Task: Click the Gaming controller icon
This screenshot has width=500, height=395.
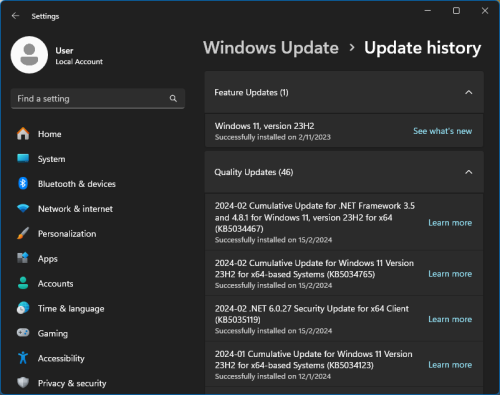Action: [23, 333]
